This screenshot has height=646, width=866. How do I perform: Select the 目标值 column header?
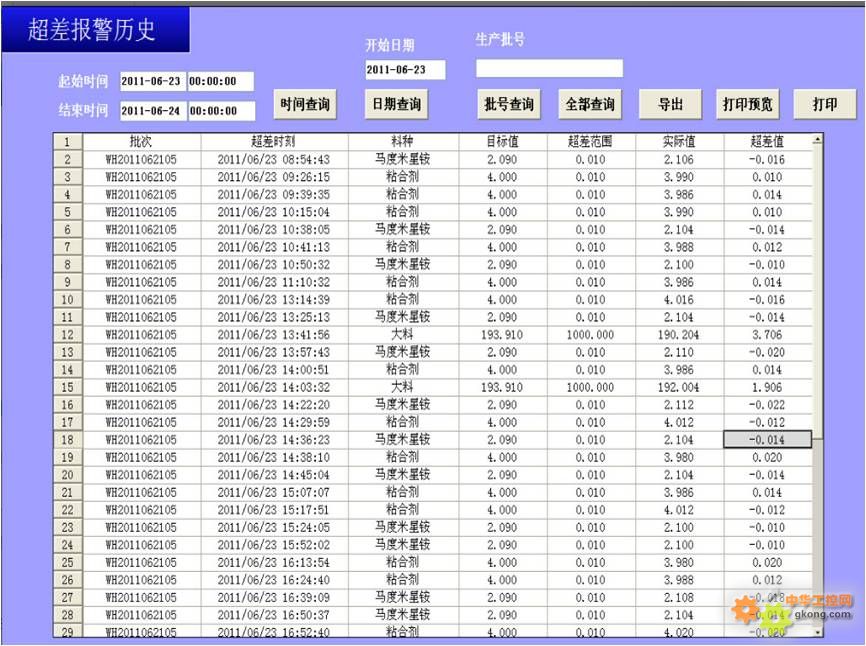click(x=502, y=141)
